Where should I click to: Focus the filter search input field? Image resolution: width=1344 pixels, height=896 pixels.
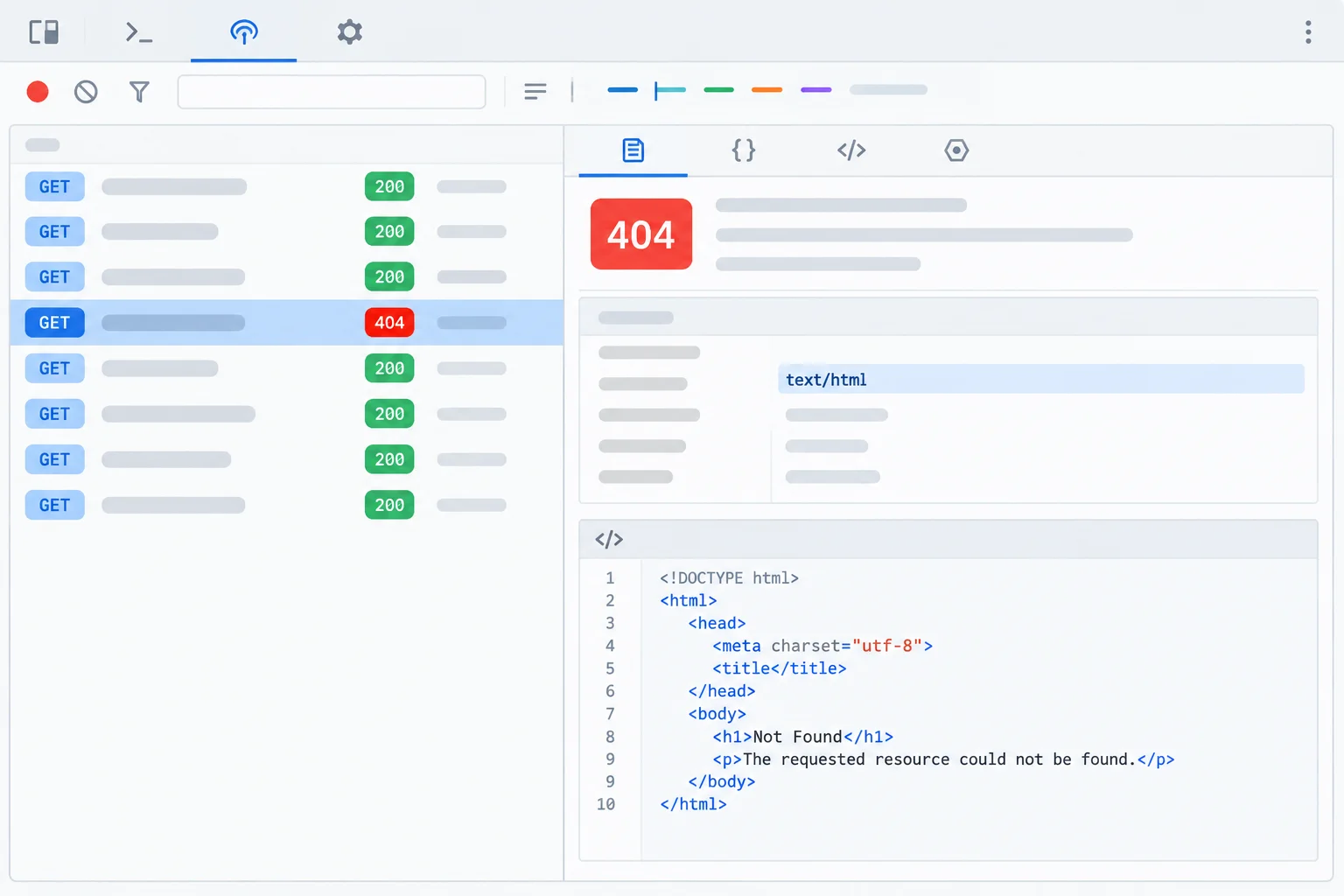coord(332,92)
